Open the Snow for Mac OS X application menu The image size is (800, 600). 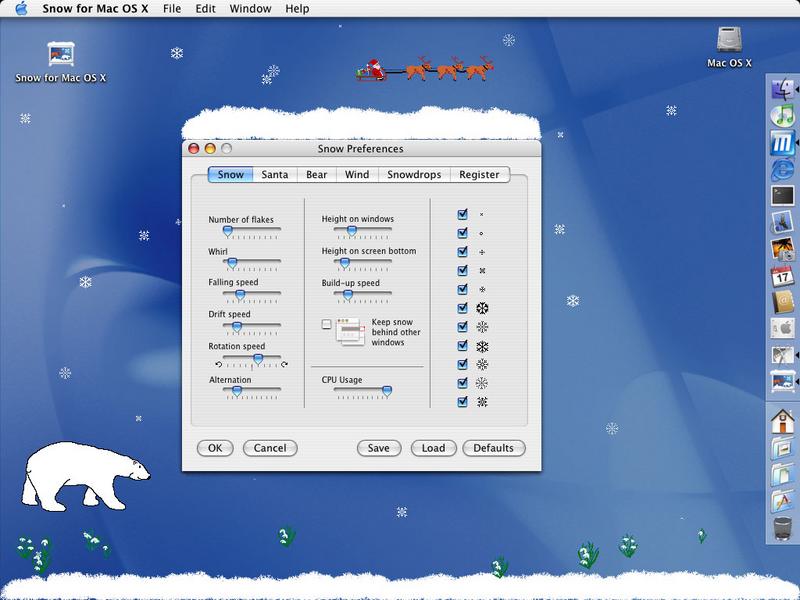pos(95,9)
